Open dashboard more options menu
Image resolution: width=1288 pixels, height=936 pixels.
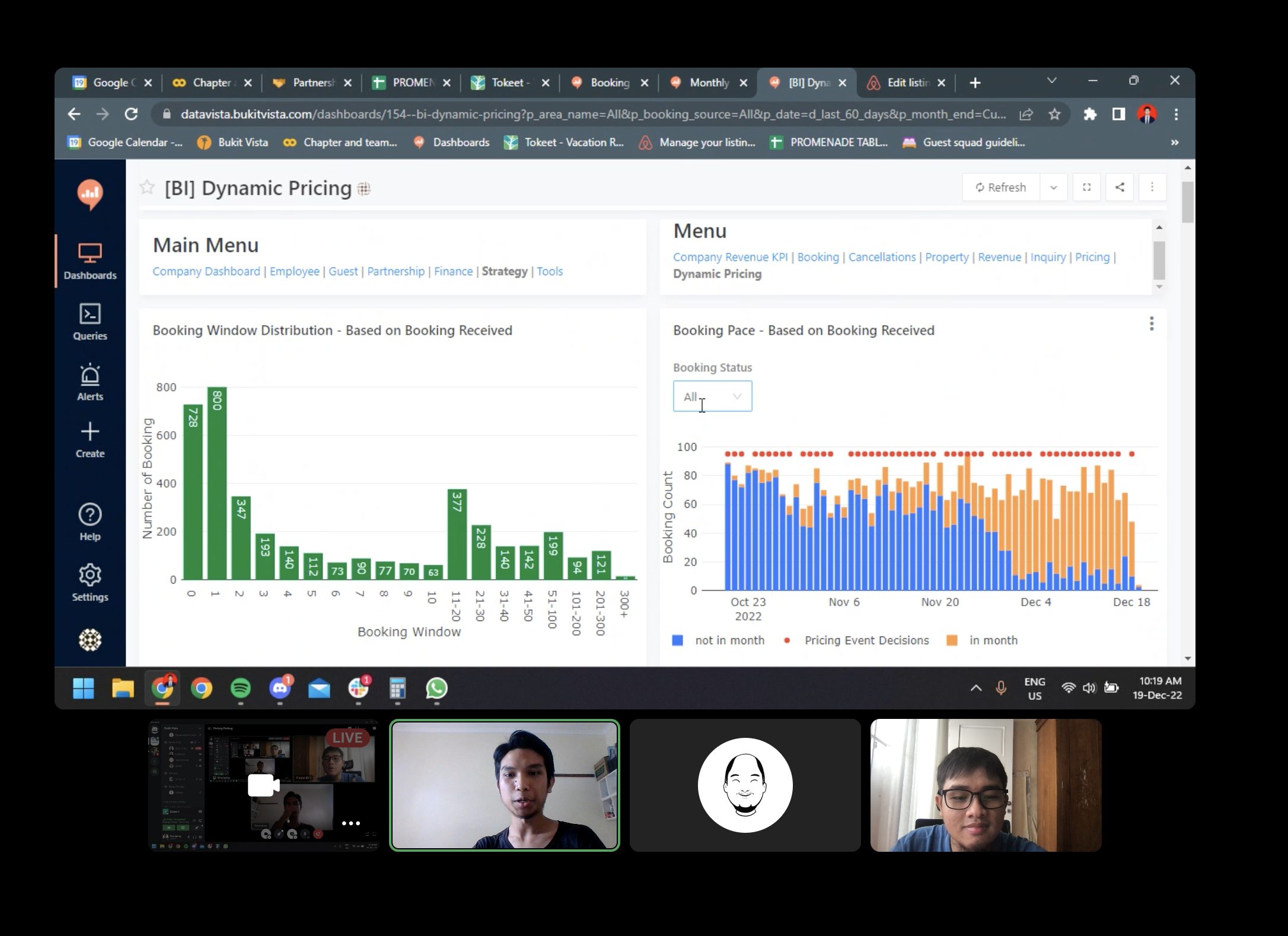pyautogui.click(x=1152, y=187)
